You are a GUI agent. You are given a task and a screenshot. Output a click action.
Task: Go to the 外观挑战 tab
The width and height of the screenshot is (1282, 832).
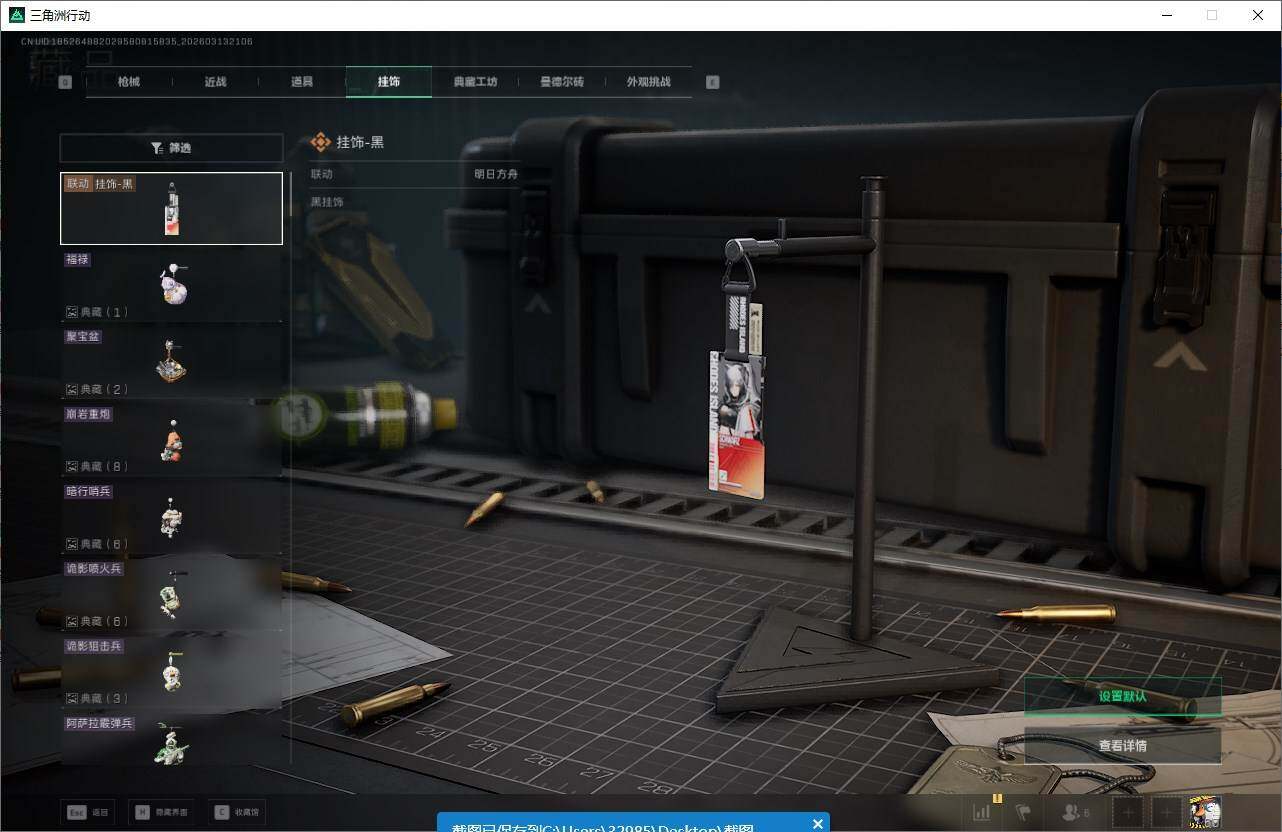[x=648, y=82]
